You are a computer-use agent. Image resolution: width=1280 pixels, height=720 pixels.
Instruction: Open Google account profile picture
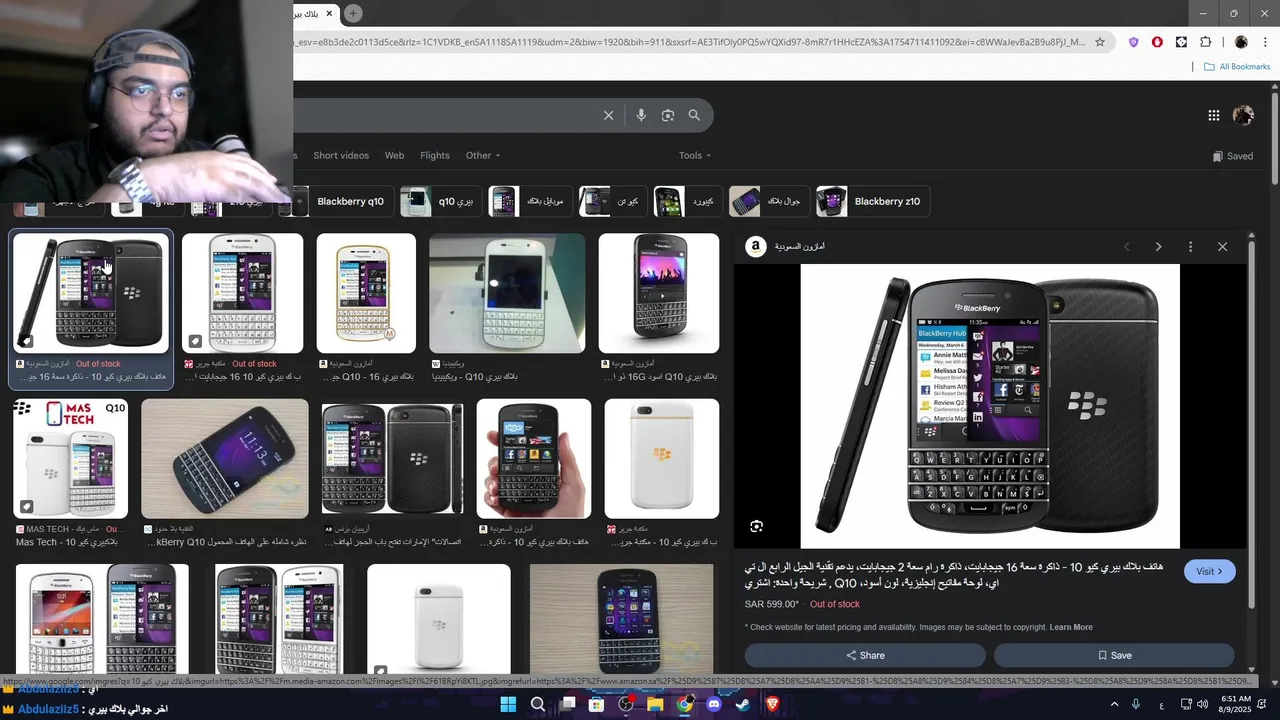coord(1243,115)
